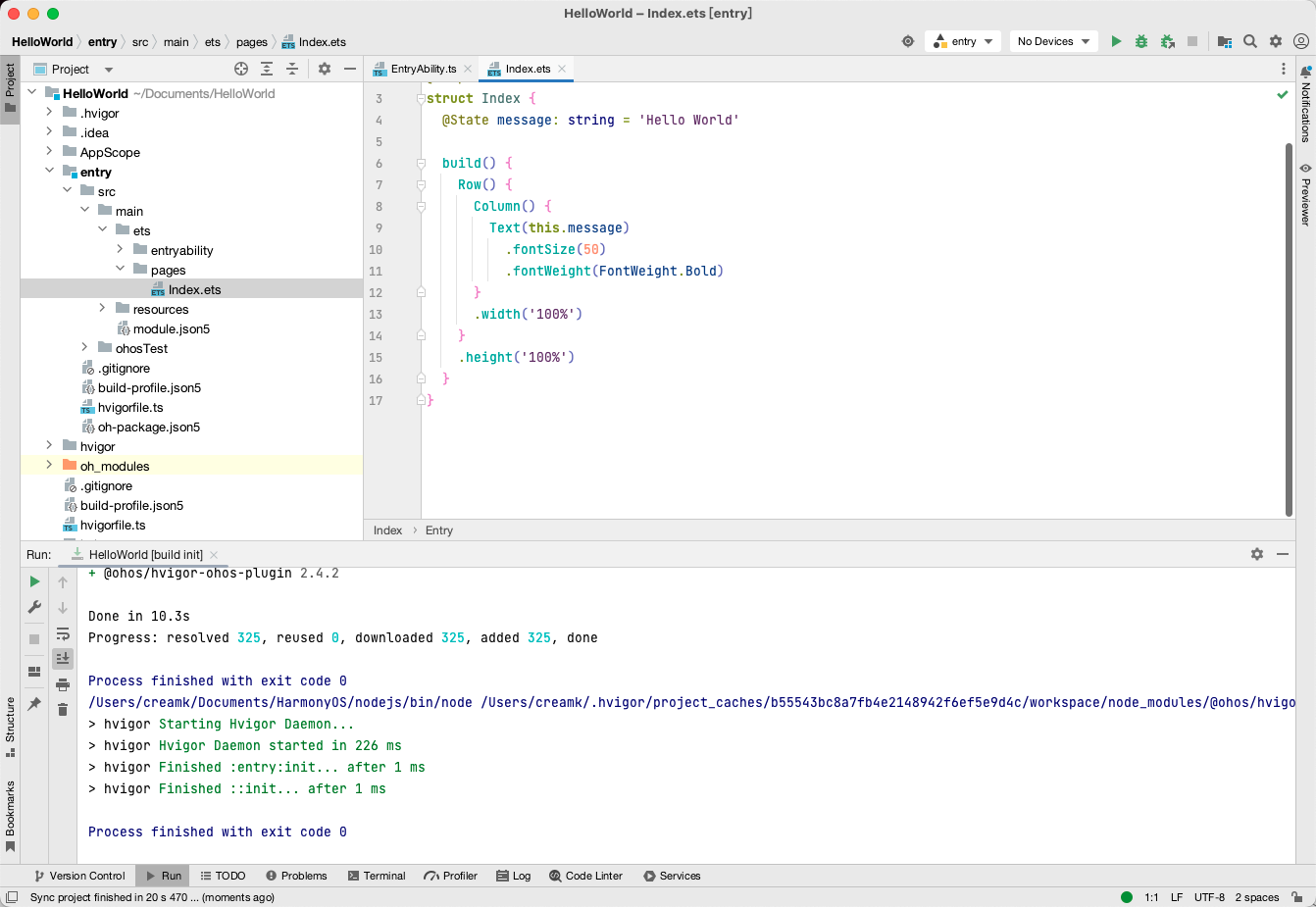Open Run panel settings gear
The height and width of the screenshot is (907, 1316).
pos(1257,554)
